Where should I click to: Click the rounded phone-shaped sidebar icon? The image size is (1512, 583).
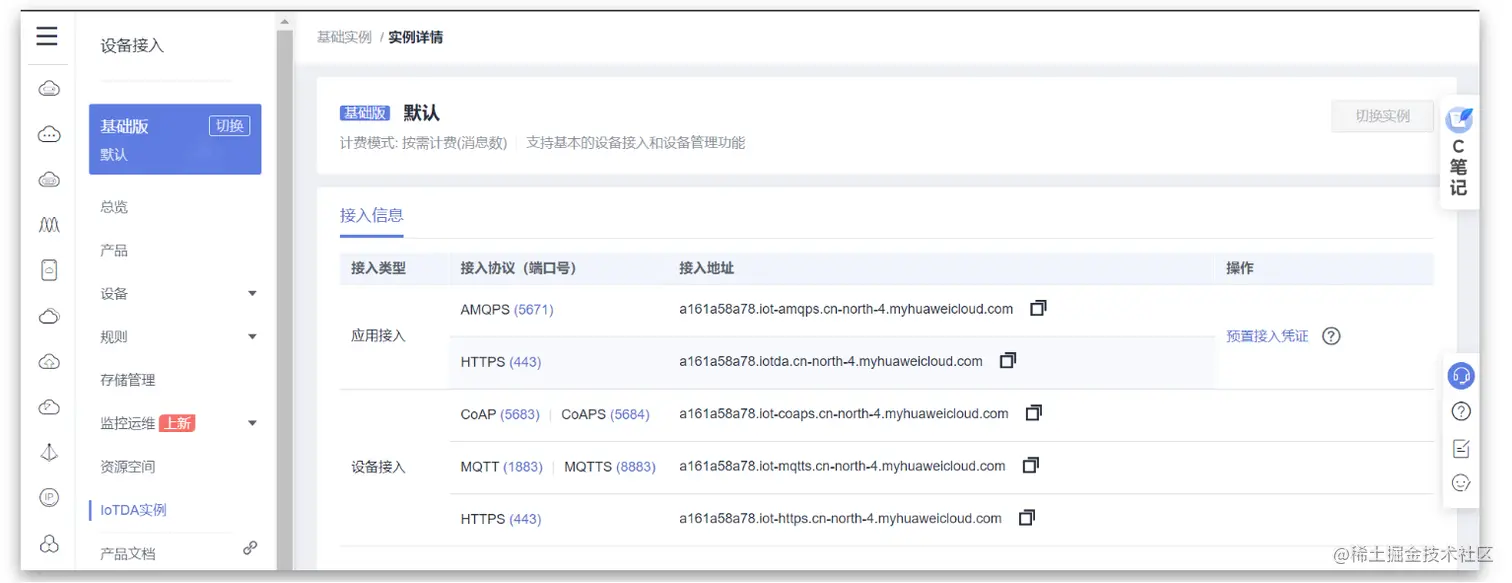pos(49,270)
